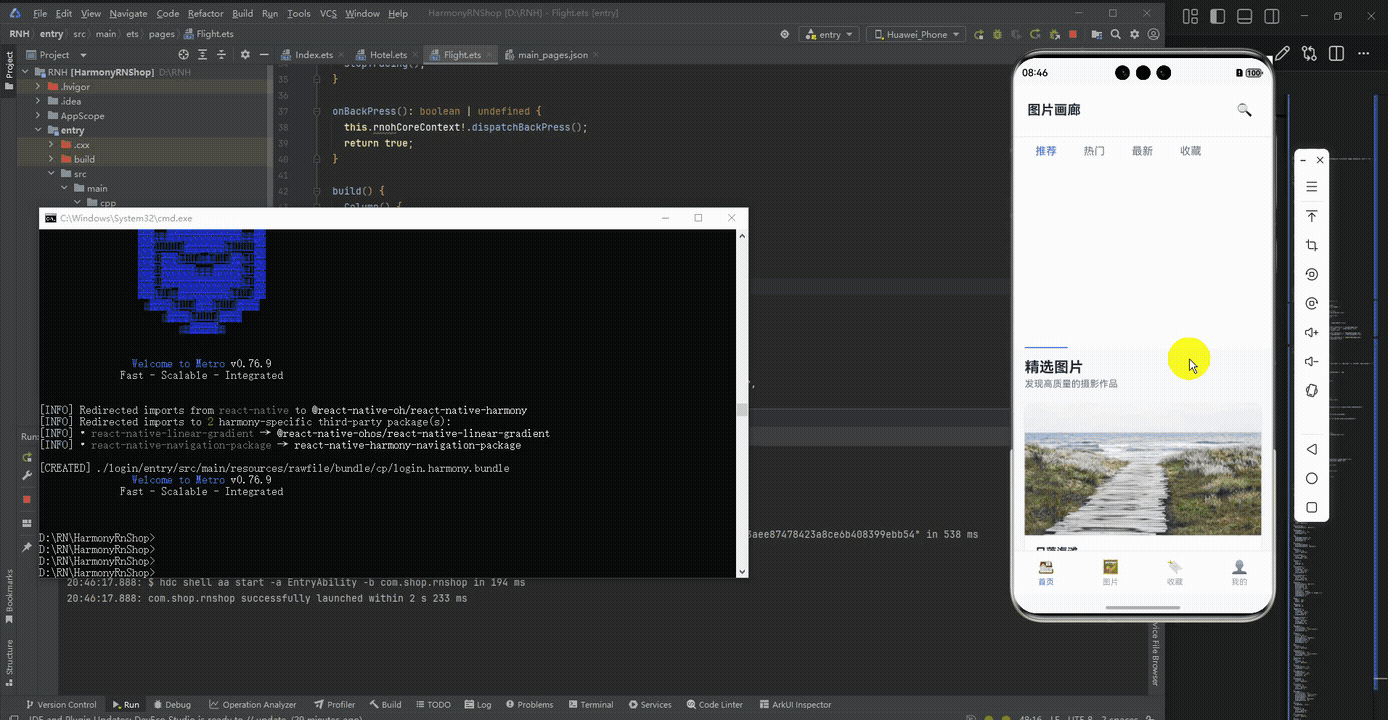
Task: Collapse the src folder in tree
Action: (52, 174)
